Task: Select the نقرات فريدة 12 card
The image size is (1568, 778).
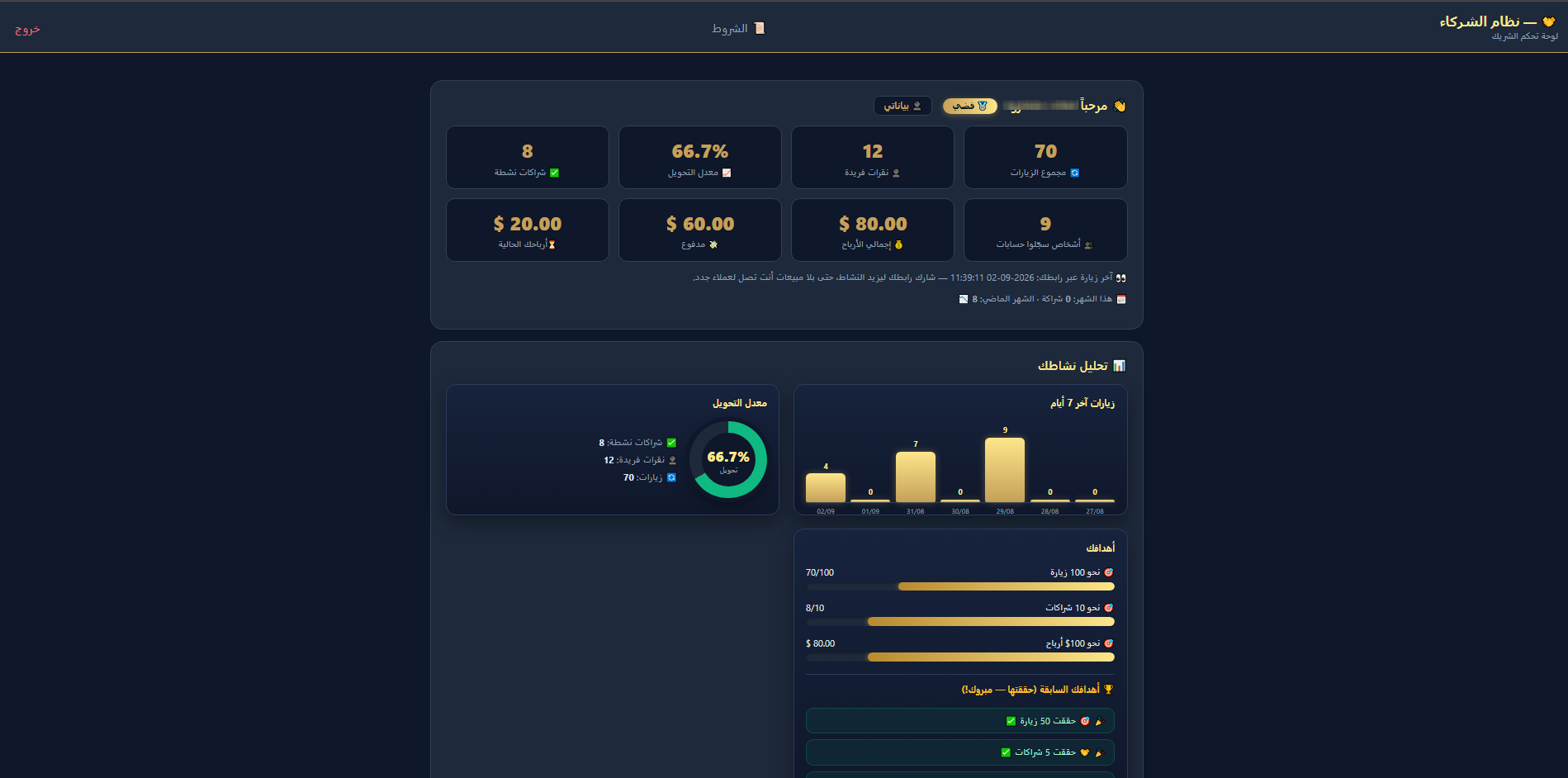Action: (x=873, y=157)
